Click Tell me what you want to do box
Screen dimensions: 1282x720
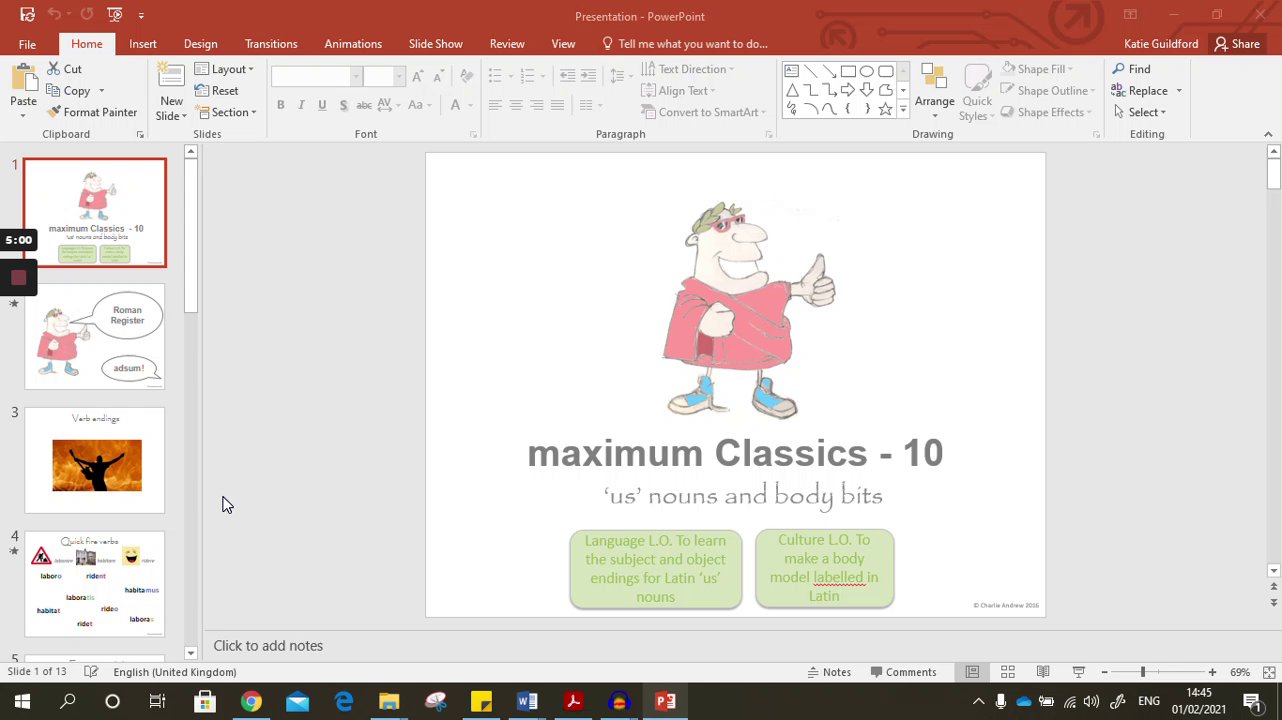pyautogui.click(x=685, y=44)
